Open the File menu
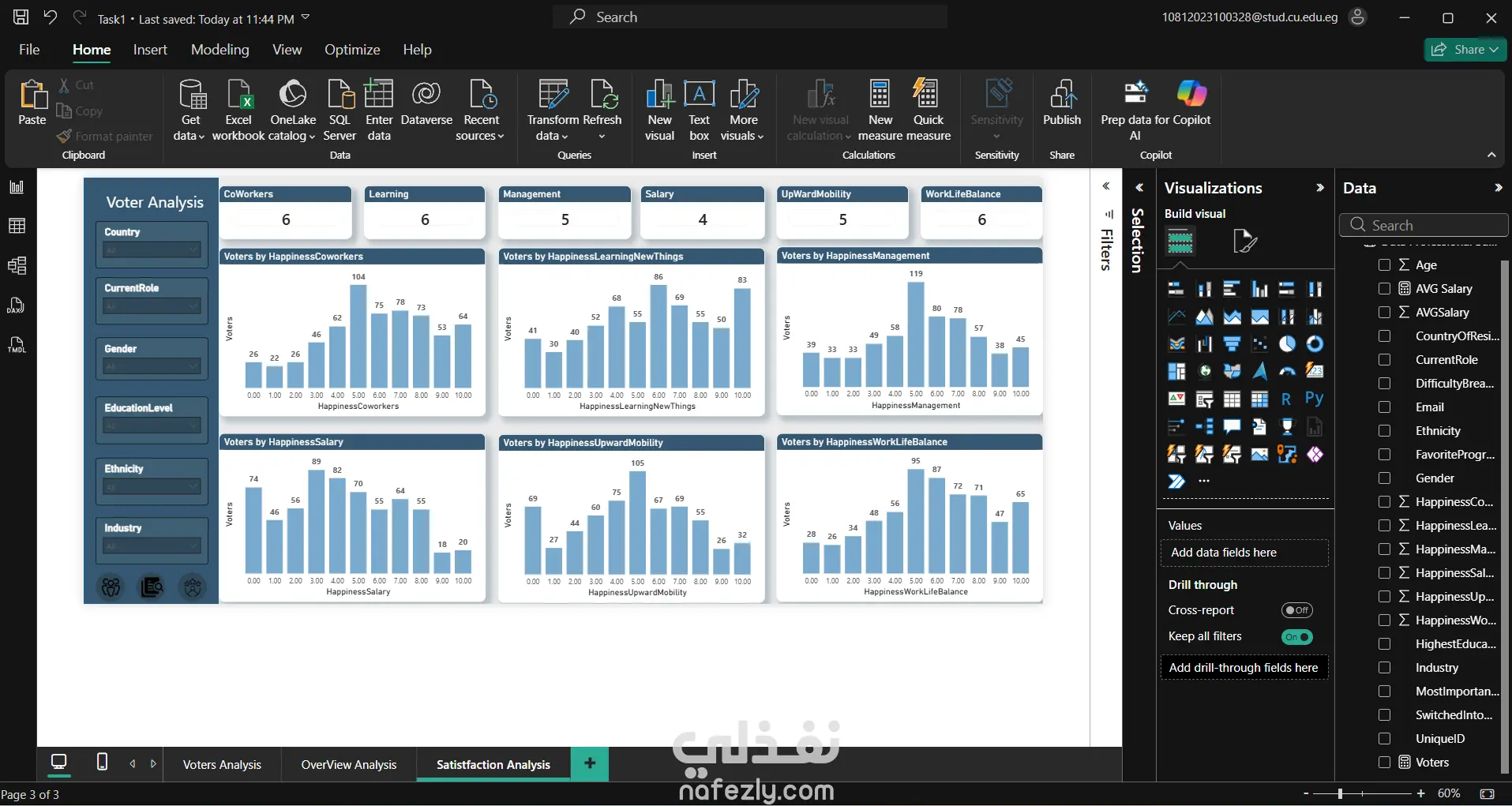Viewport: 1512px width, 806px height. point(29,50)
